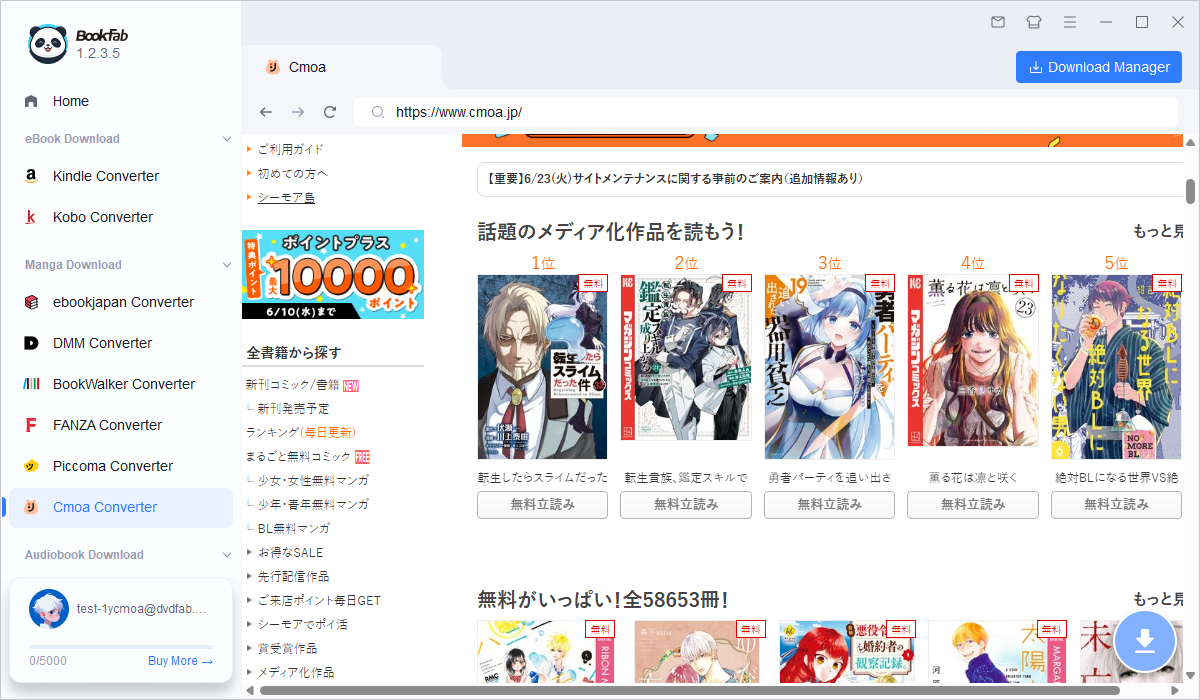Viewport: 1200px width, 700px height.
Task: Click まるごと無料コミック link
Action: tap(298, 456)
